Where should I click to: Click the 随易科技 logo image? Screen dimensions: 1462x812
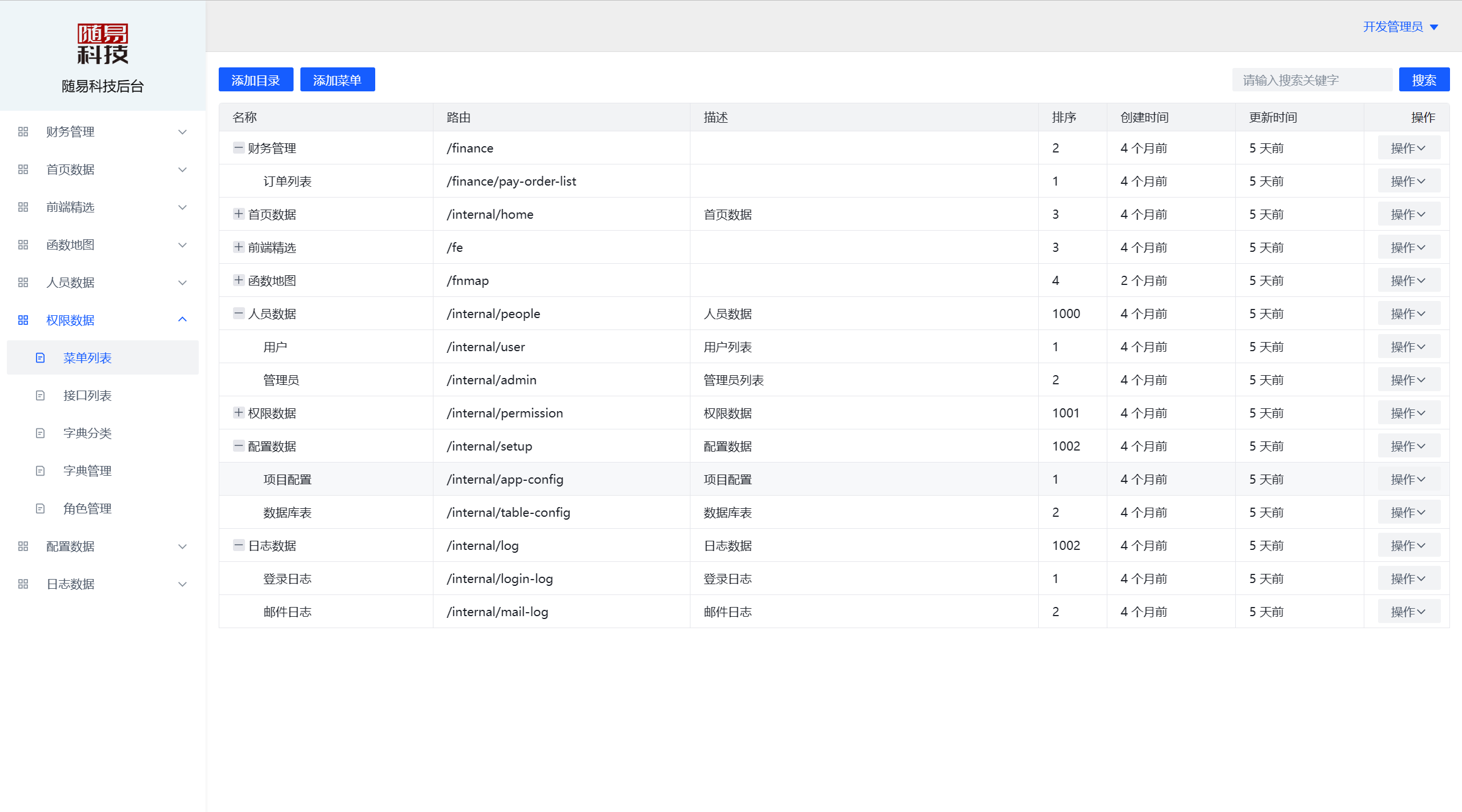[103, 44]
